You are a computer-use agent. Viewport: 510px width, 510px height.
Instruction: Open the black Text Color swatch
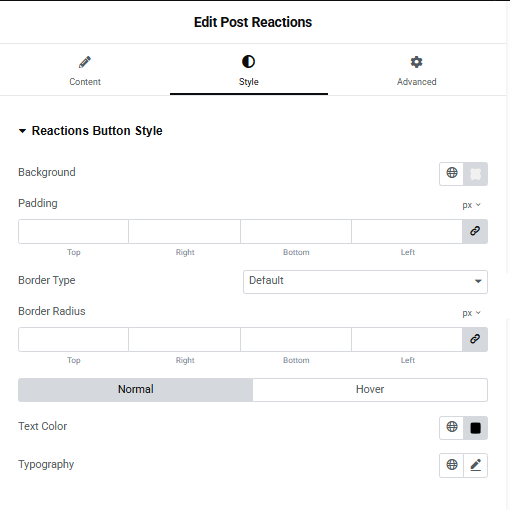coord(475,428)
